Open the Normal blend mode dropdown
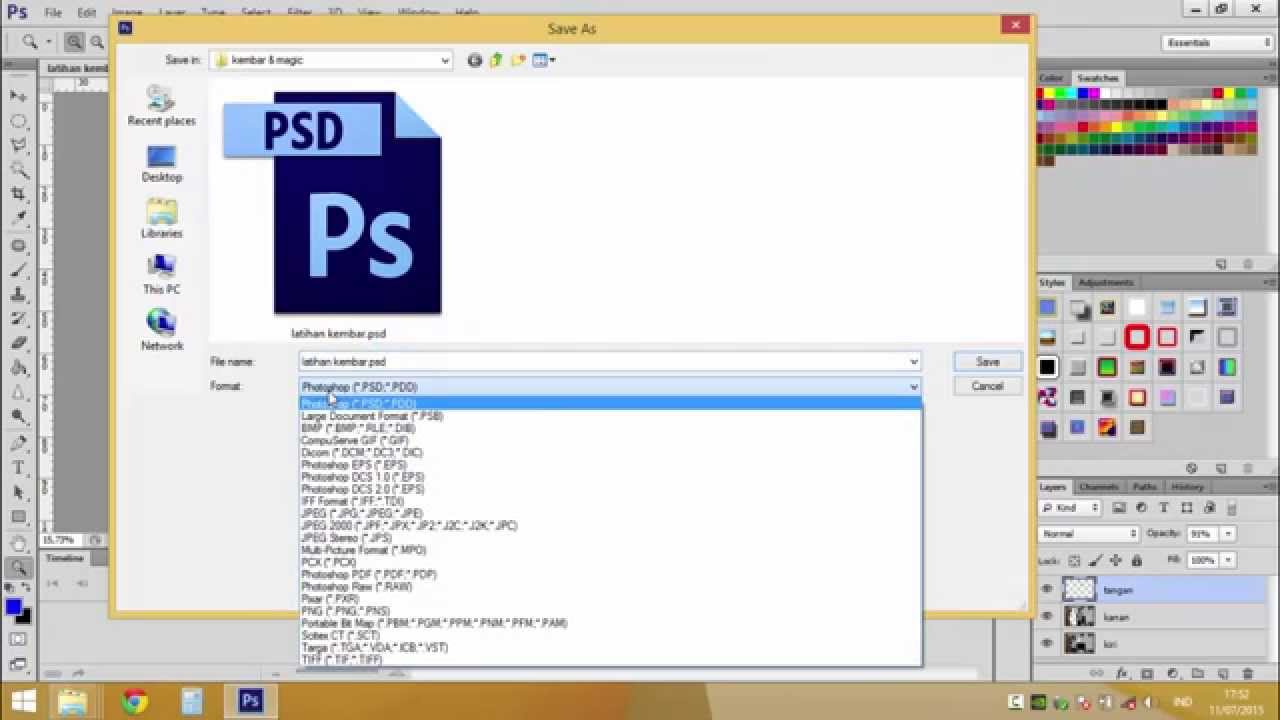The height and width of the screenshot is (720, 1280). point(1089,534)
